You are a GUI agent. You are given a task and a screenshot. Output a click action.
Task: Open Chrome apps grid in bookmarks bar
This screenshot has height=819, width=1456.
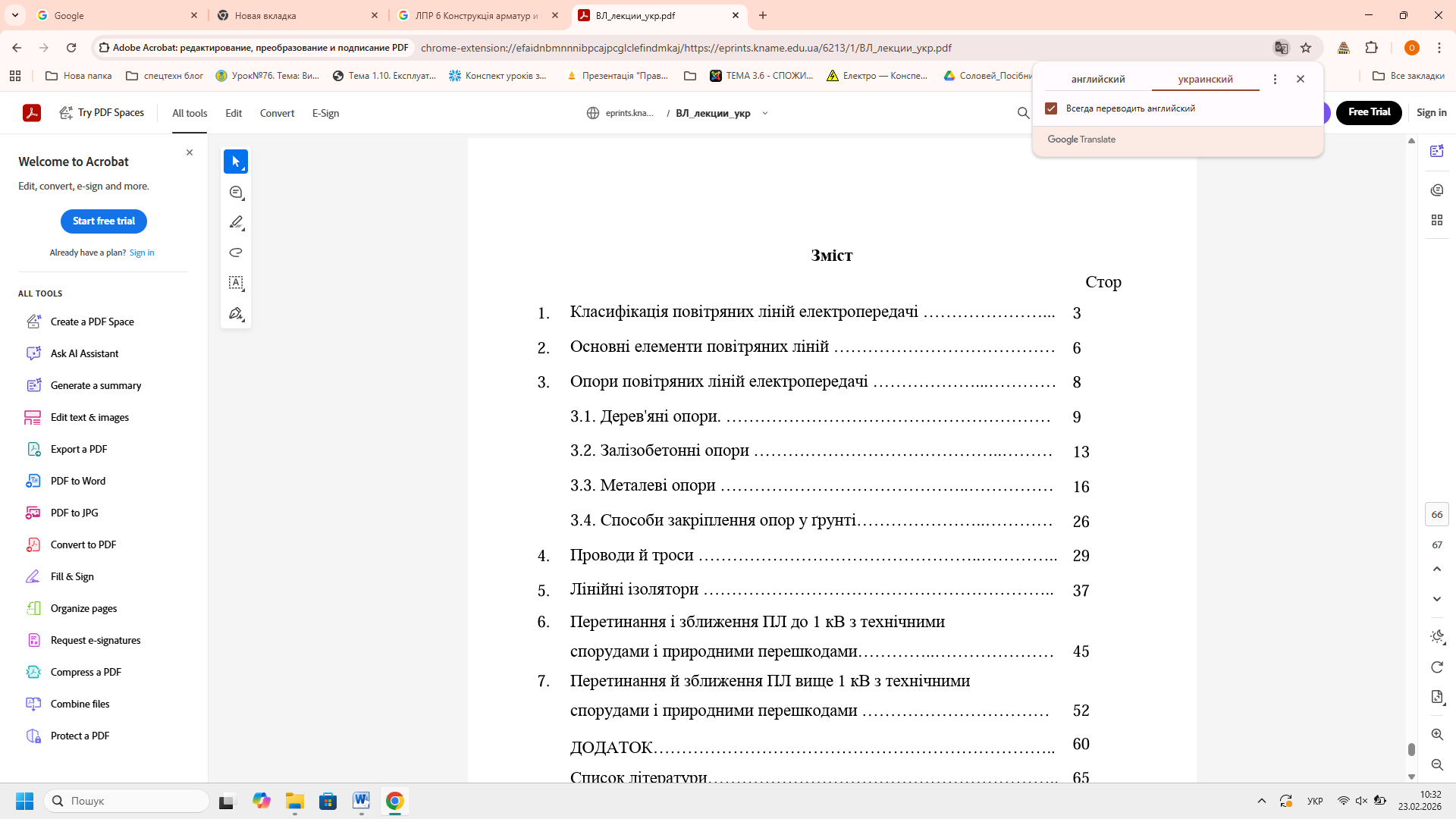[15, 76]
